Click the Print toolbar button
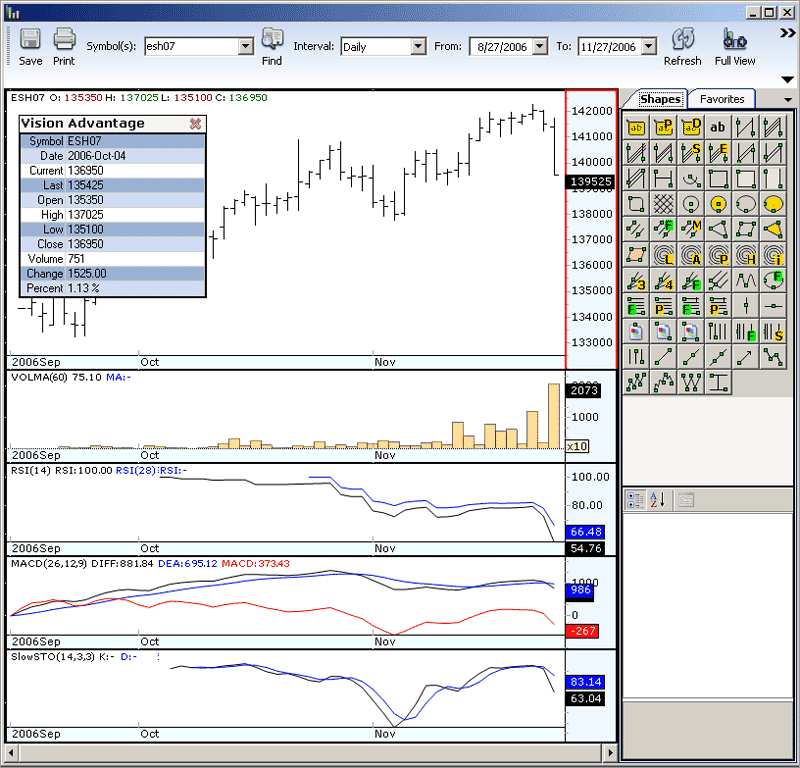 (64, 47)
